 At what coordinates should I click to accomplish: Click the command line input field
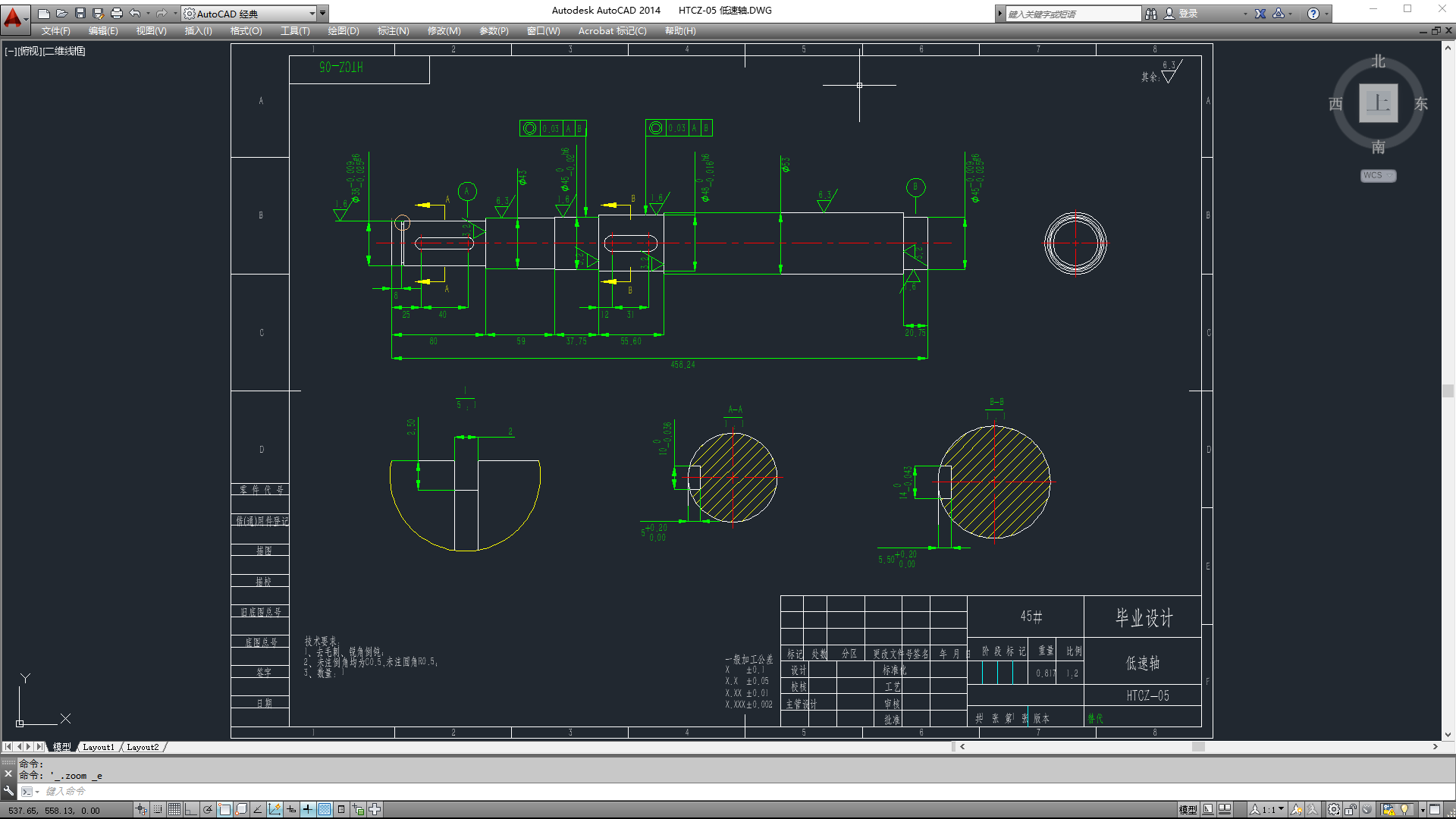click(736, 791)
